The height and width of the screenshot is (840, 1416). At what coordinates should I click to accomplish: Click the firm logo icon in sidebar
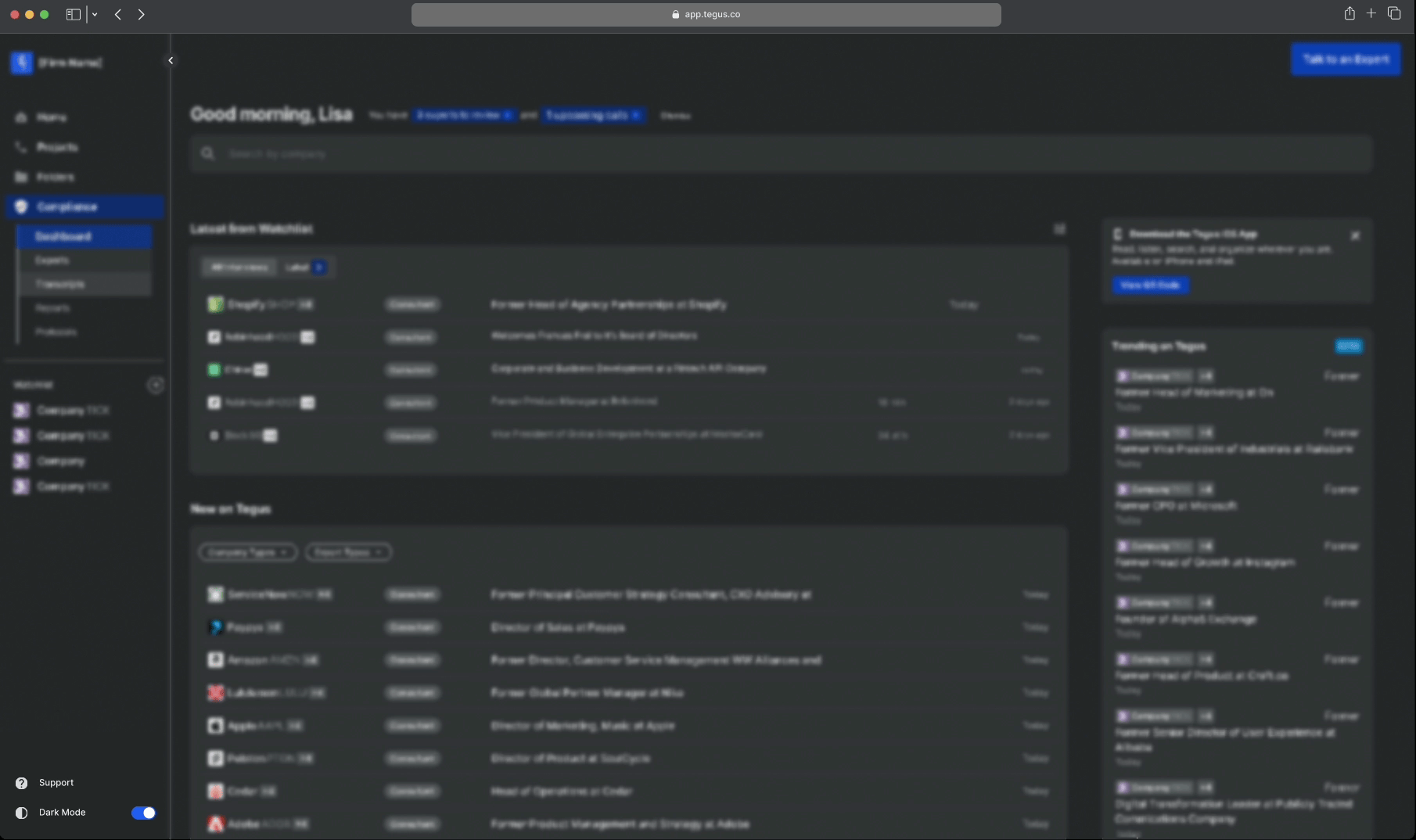[22, 63]
